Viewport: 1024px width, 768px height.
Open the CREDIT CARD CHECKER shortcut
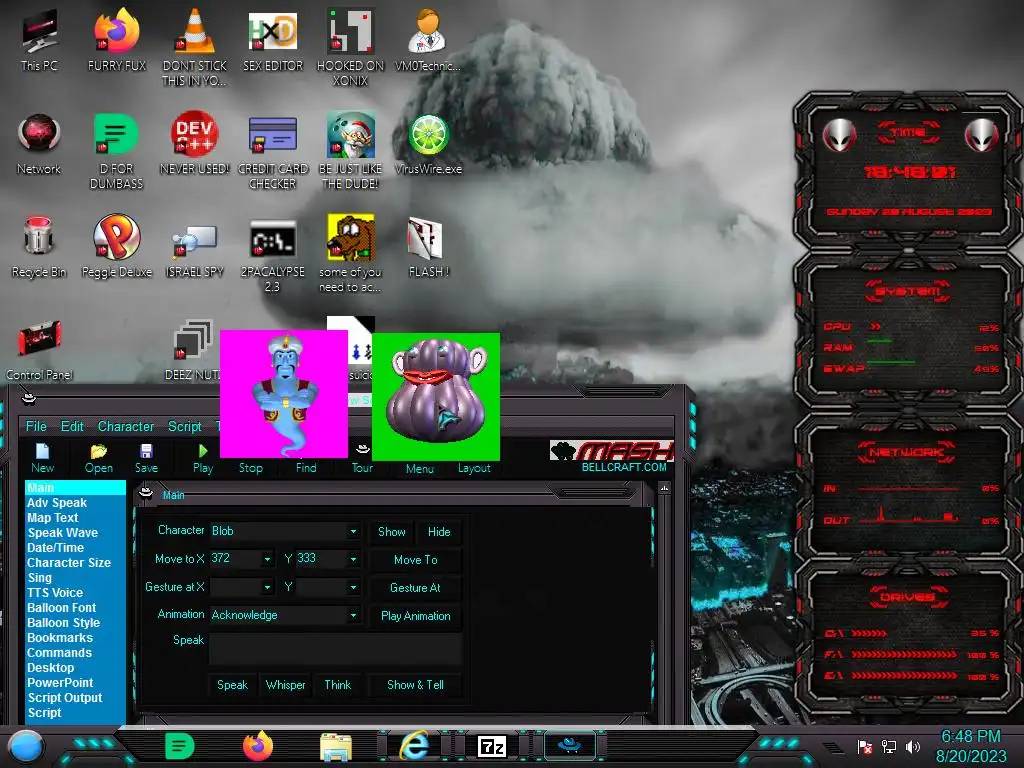[273, 151]
